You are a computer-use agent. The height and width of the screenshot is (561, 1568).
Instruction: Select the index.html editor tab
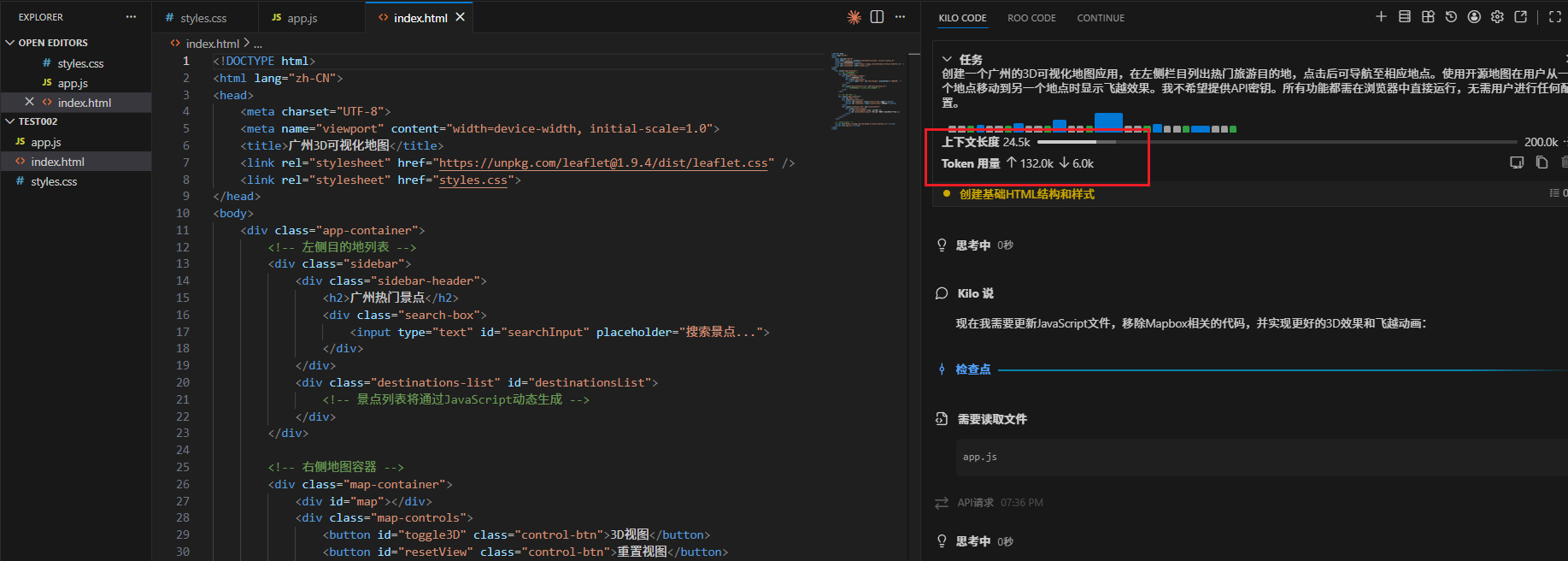420,18
